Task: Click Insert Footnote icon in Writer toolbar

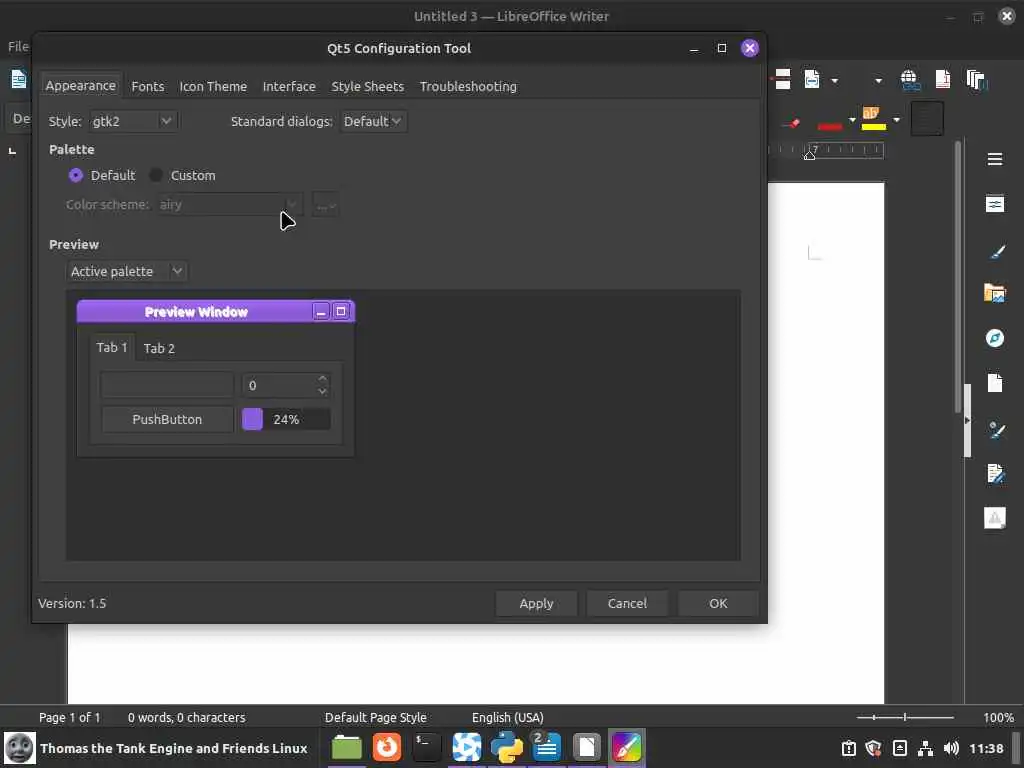Action: coord(942,80)
